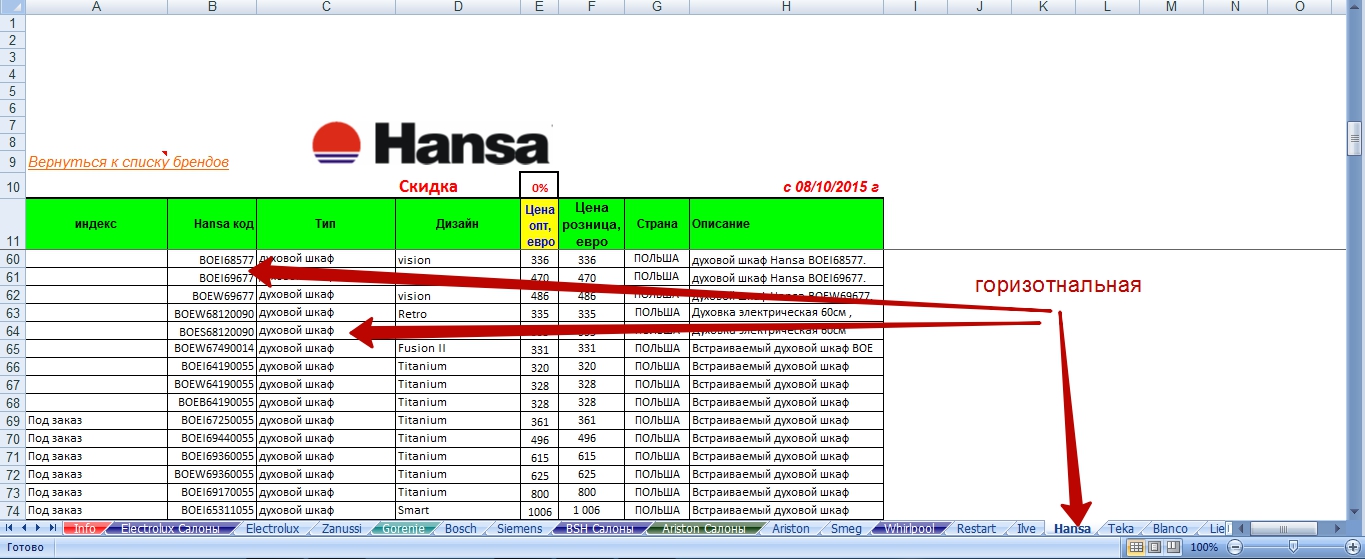This screenshot has width=1365, height=559.
Task: Select 'Fusion II' design cell
Action: (458, 349)
